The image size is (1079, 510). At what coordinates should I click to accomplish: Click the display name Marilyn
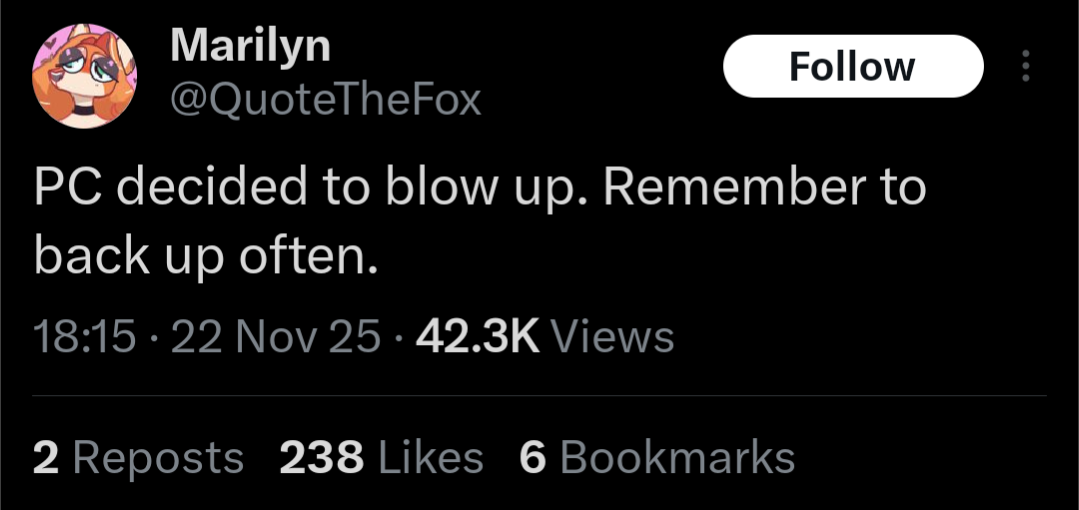(x=250, y=45)
